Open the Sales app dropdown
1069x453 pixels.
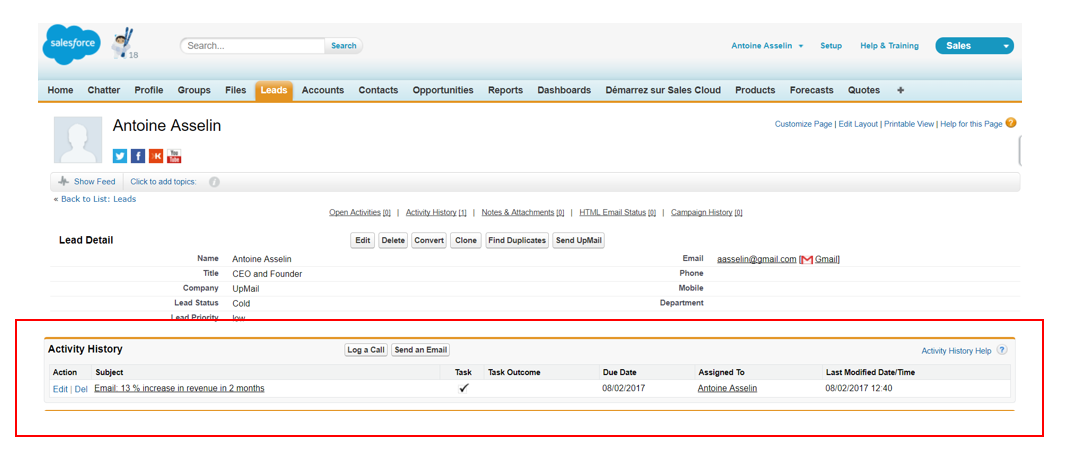click(974, 46)
